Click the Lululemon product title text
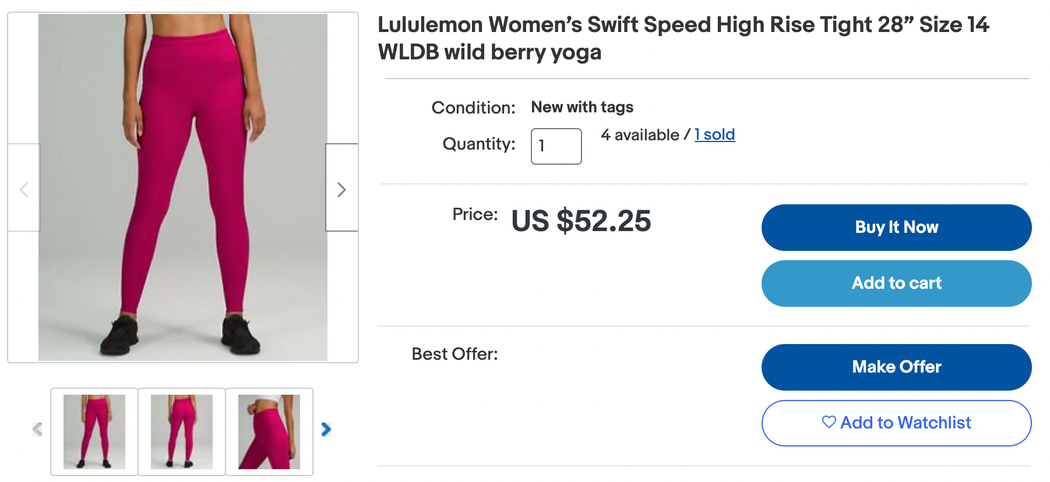The image size is (1050, 482). [683, 39]
